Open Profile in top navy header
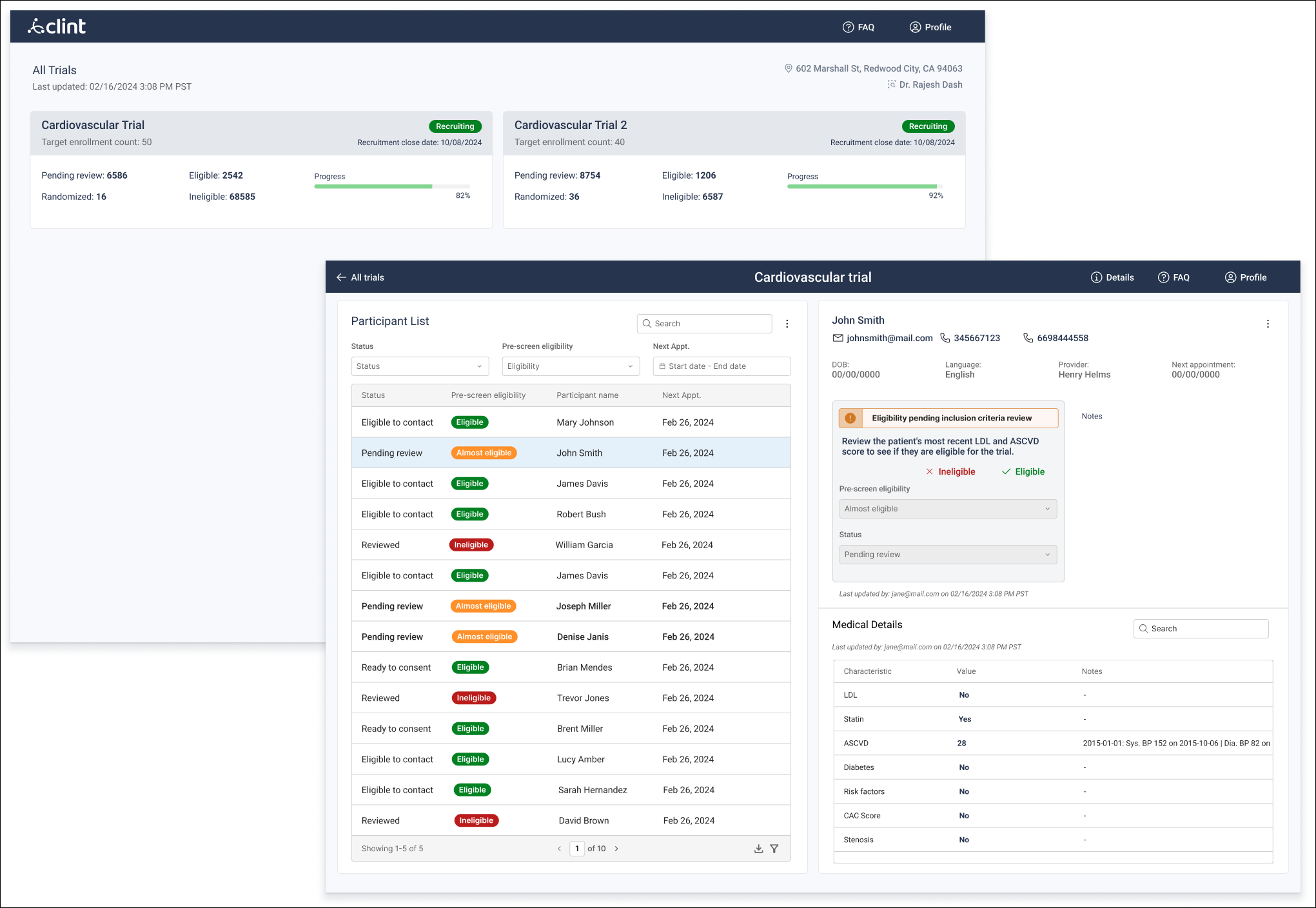The width and height of the screenshot is (1316, 908). [930, 27]
